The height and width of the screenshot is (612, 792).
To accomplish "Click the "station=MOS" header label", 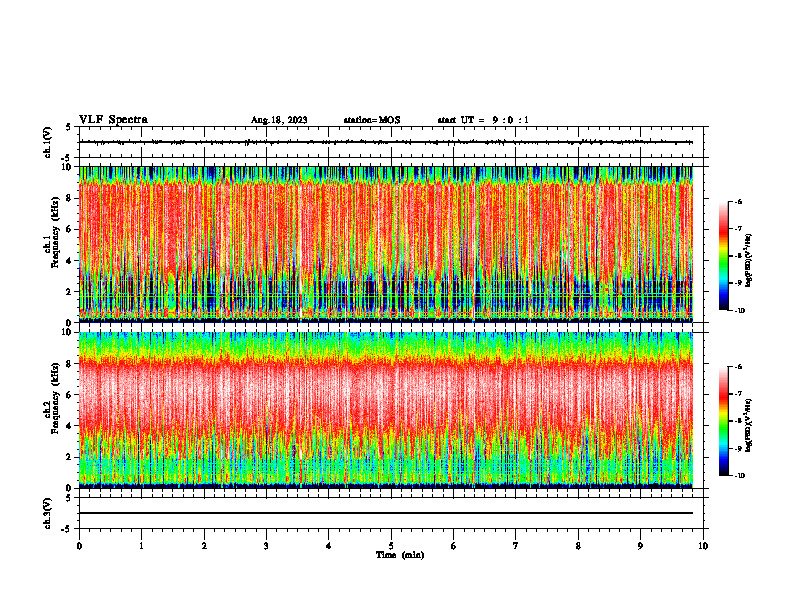I will pos(372,120).
